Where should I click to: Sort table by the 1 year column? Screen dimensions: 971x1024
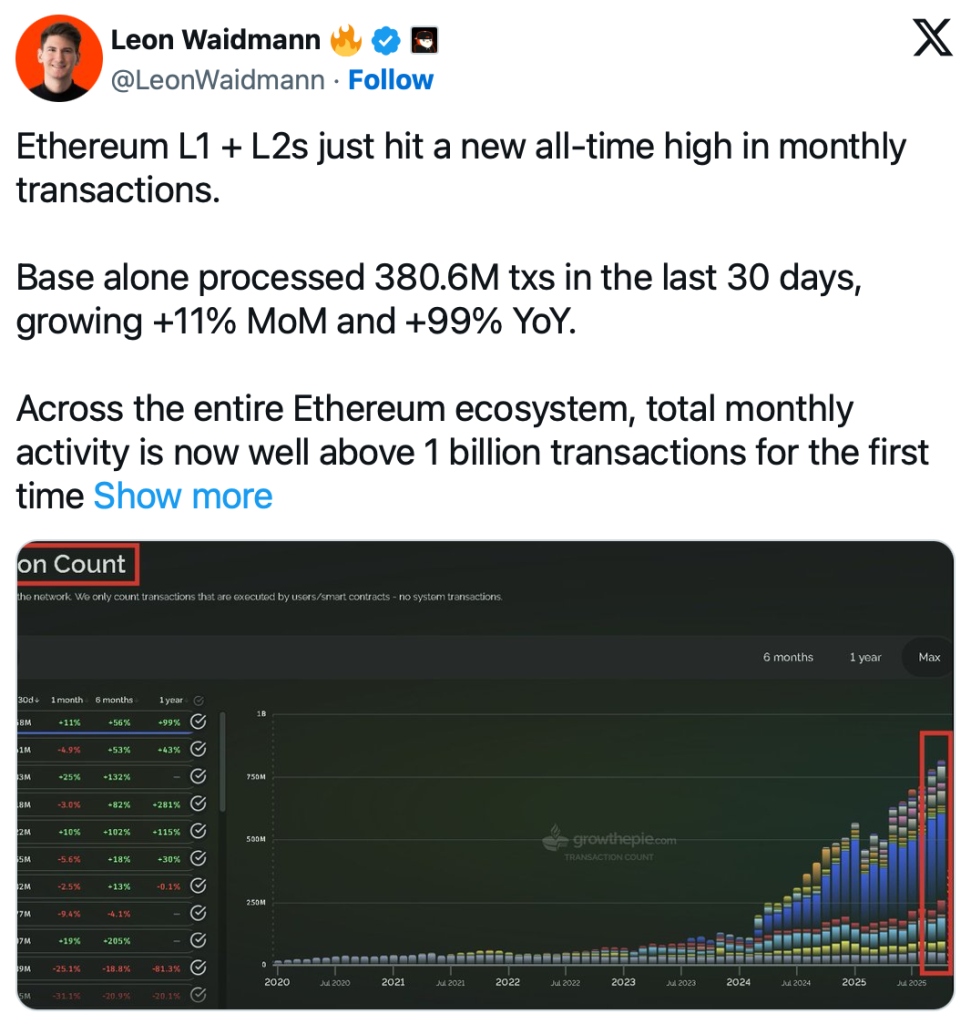[x=170, y=700]
